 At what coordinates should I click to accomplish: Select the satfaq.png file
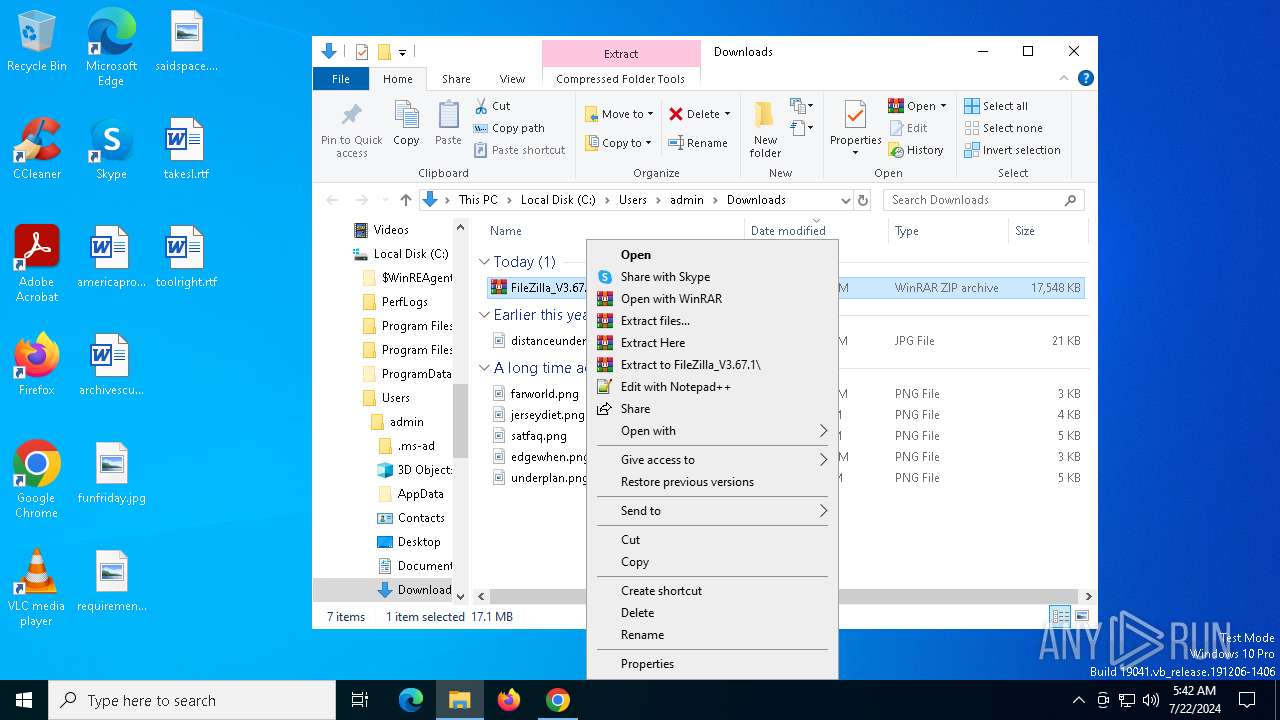(x=540, y=436)
